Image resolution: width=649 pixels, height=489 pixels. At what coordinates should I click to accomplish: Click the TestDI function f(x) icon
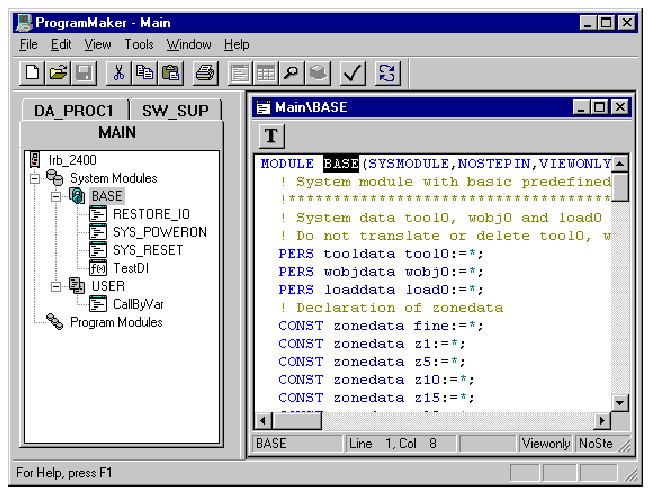coord(98,268)
